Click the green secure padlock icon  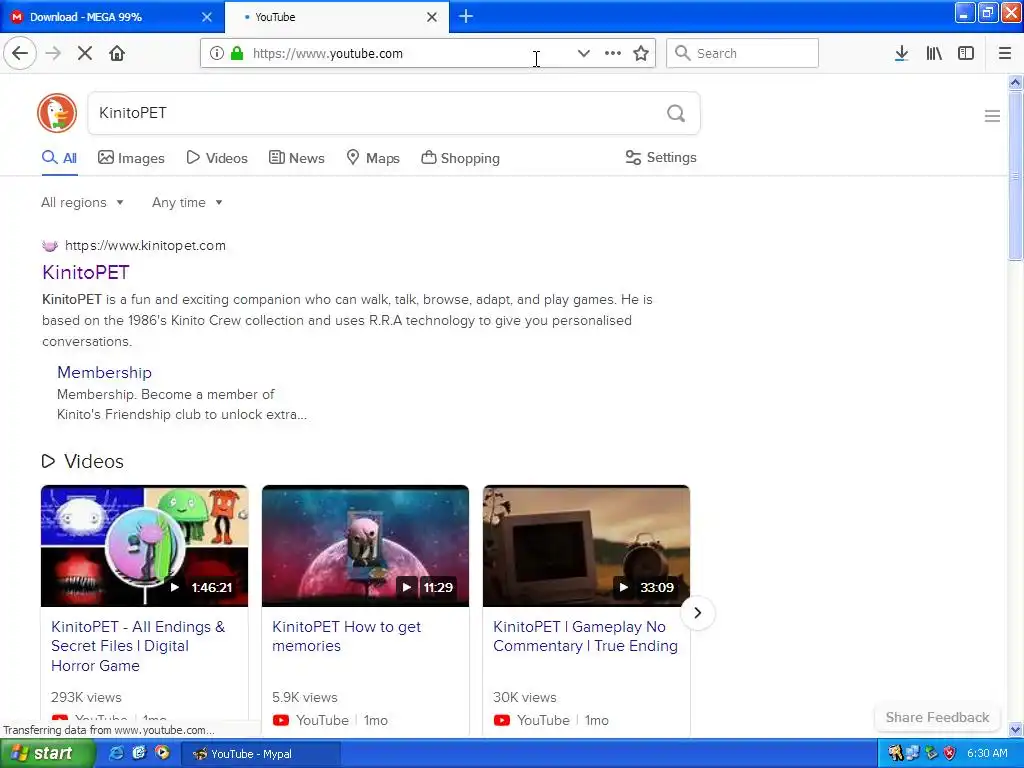coord(237,54)
